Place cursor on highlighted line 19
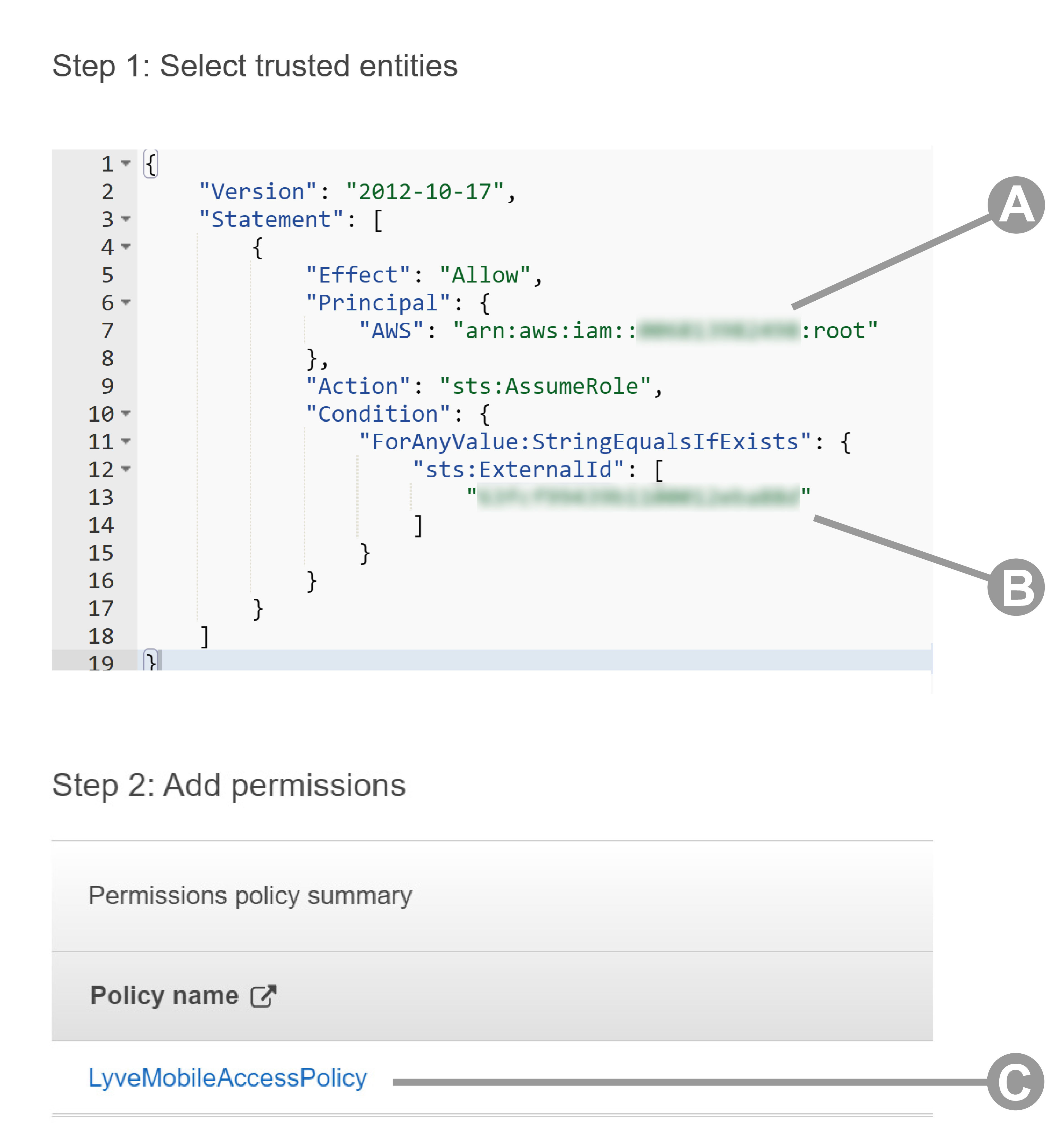The width and height of the screenshot is (1064, 1139). pos(515,661)
